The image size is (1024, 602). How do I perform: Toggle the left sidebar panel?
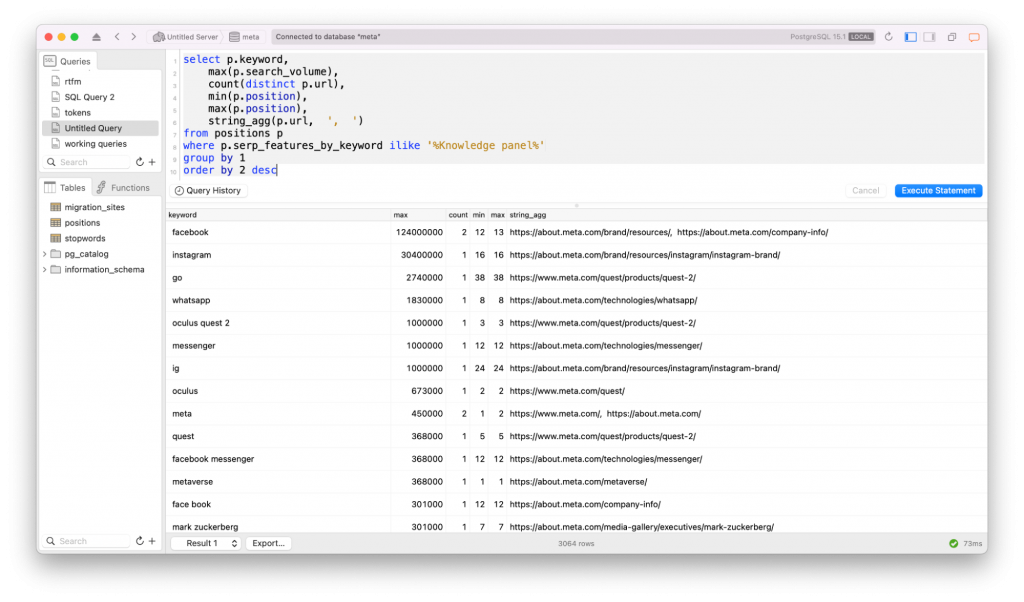910,37
